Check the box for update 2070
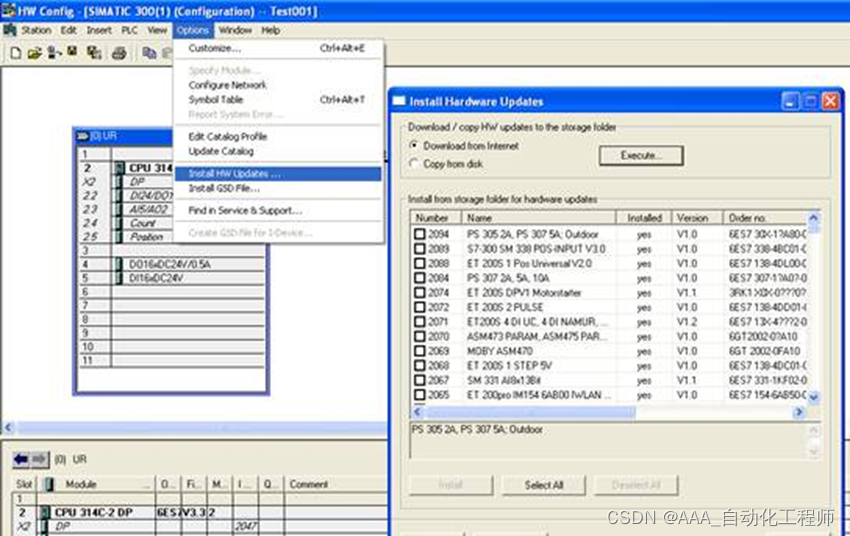The width and height of the screenshot is (850, 536). coord(420,337)
